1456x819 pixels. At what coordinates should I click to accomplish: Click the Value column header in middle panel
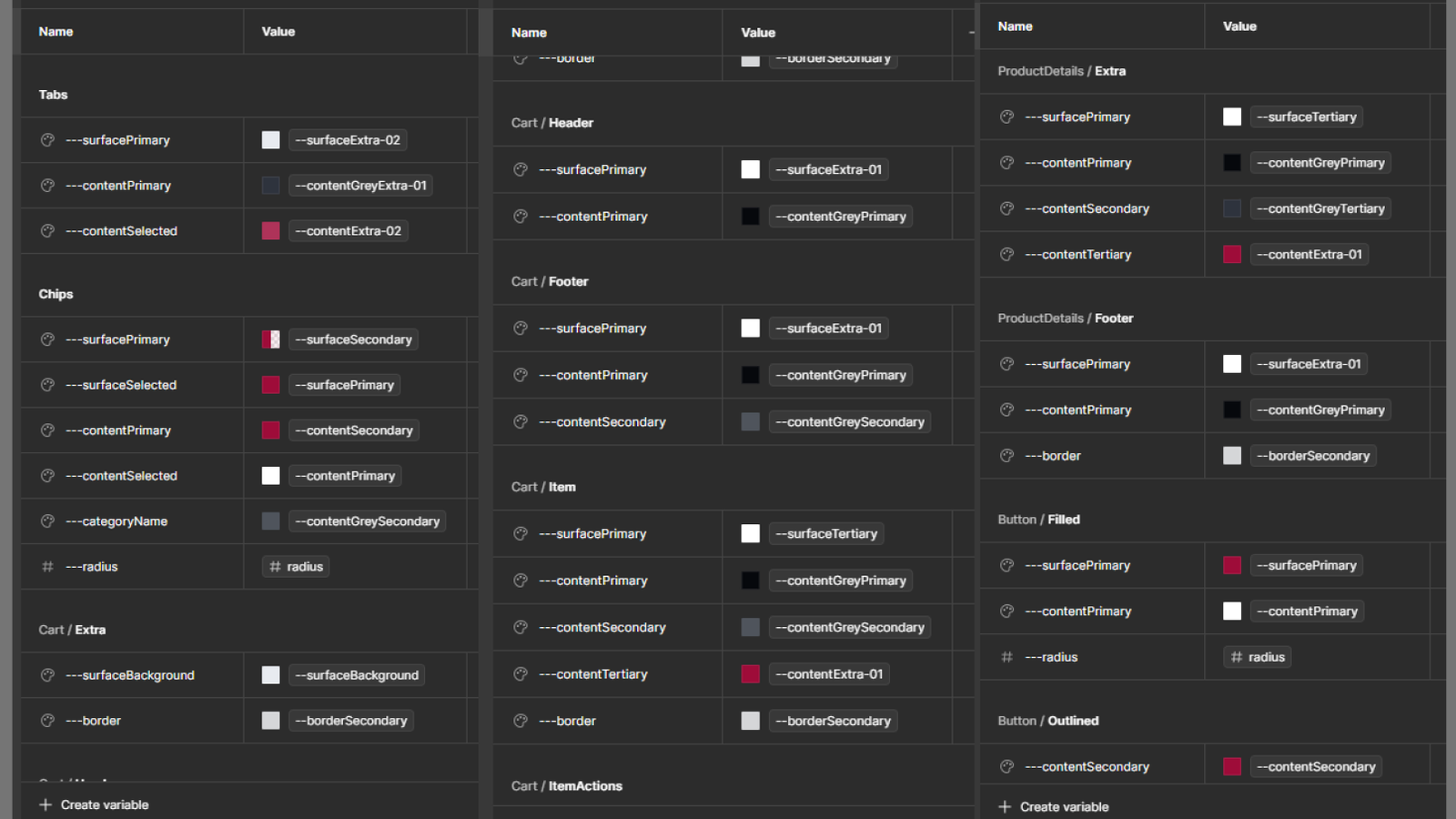(758, 33)
